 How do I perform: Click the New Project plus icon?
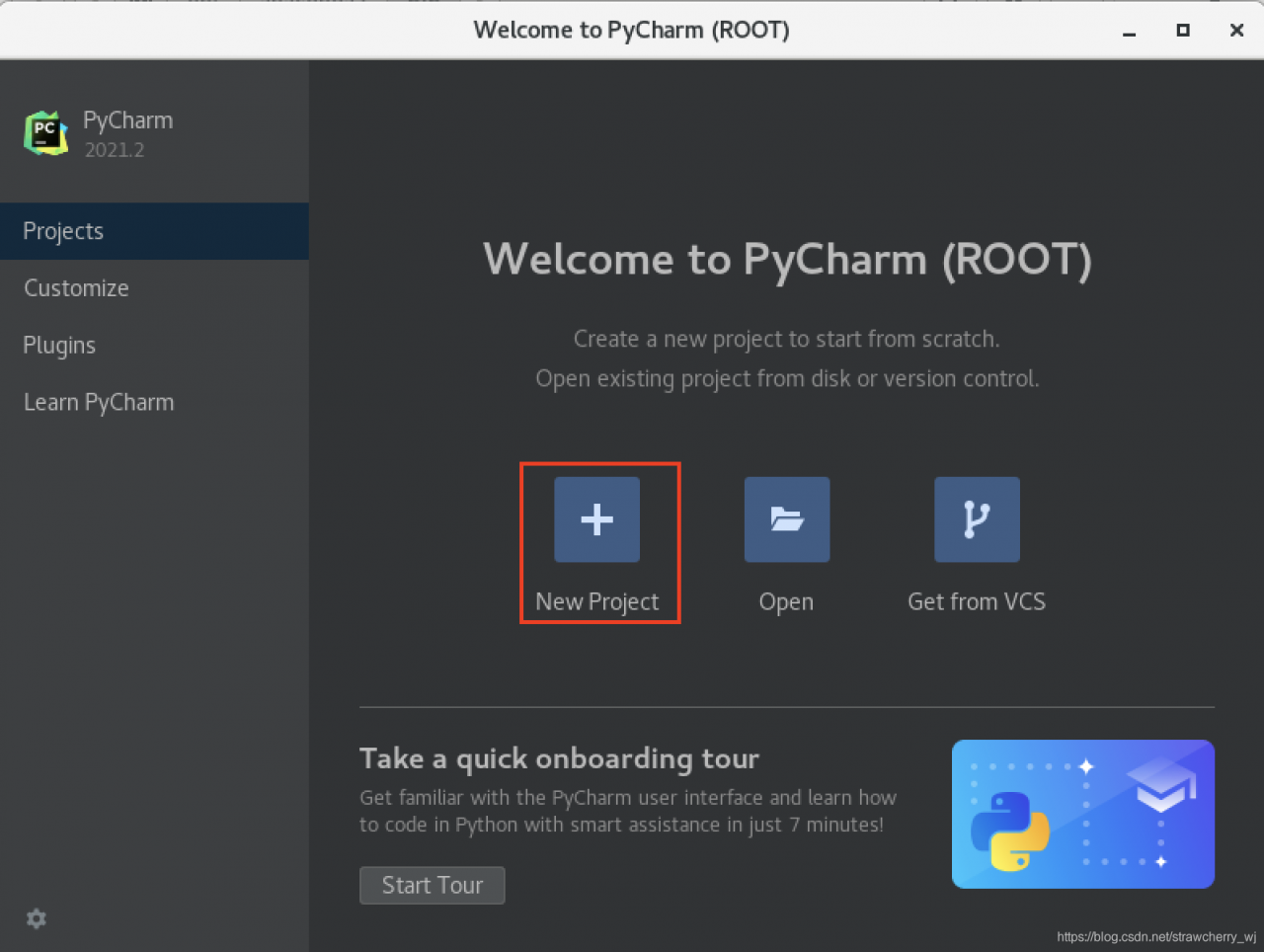point(596,519)
